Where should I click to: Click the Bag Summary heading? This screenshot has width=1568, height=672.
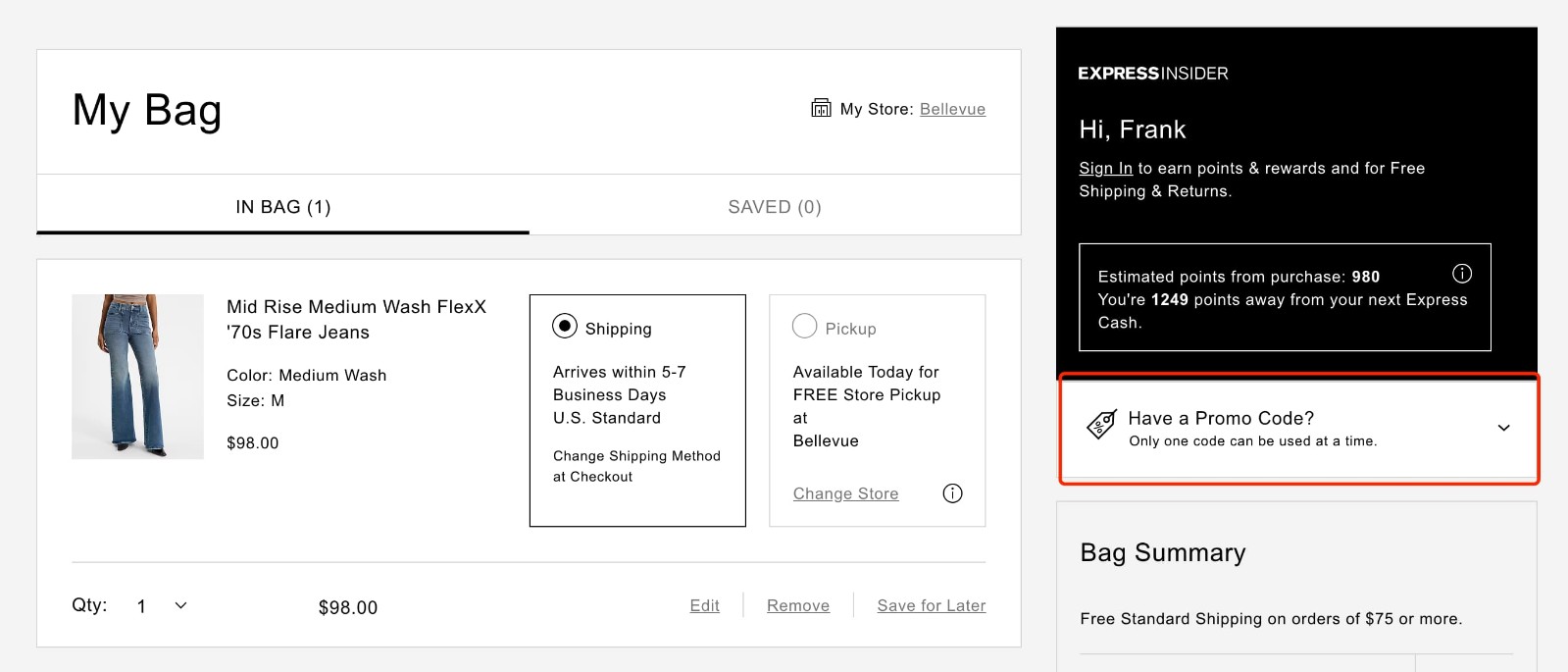pyautogui.click(x=1163, y=553)
